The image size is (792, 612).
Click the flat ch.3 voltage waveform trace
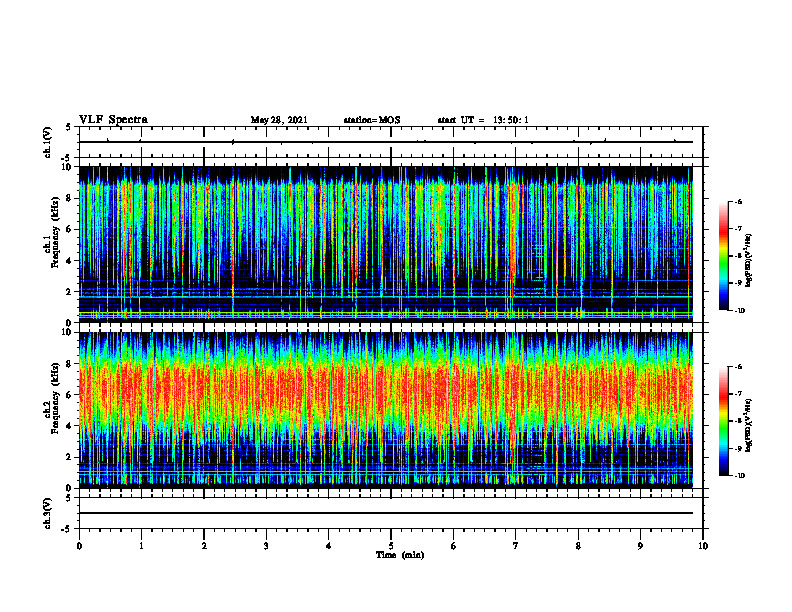[x=386, y=513]
